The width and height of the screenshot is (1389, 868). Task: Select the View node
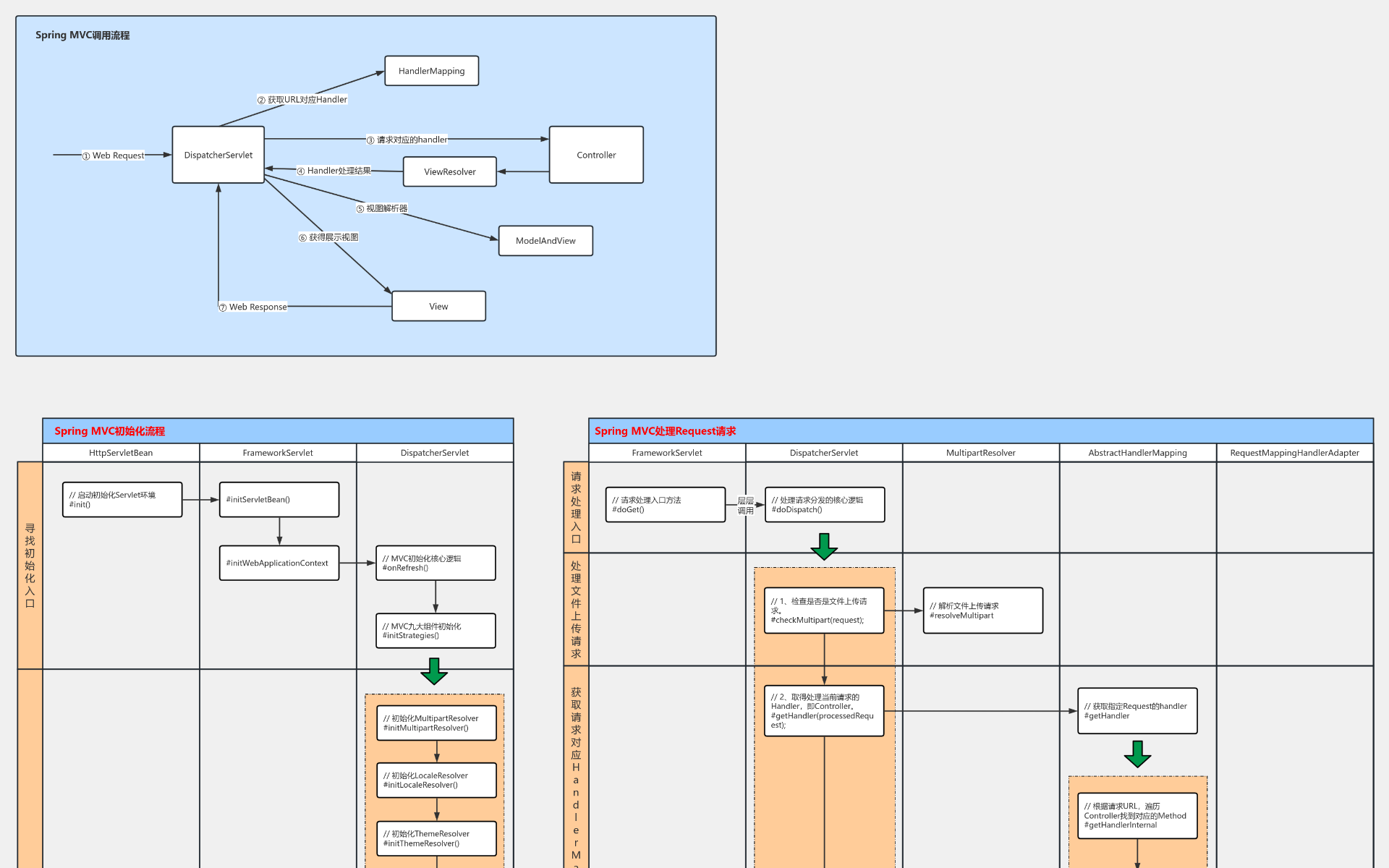(438, 306)
